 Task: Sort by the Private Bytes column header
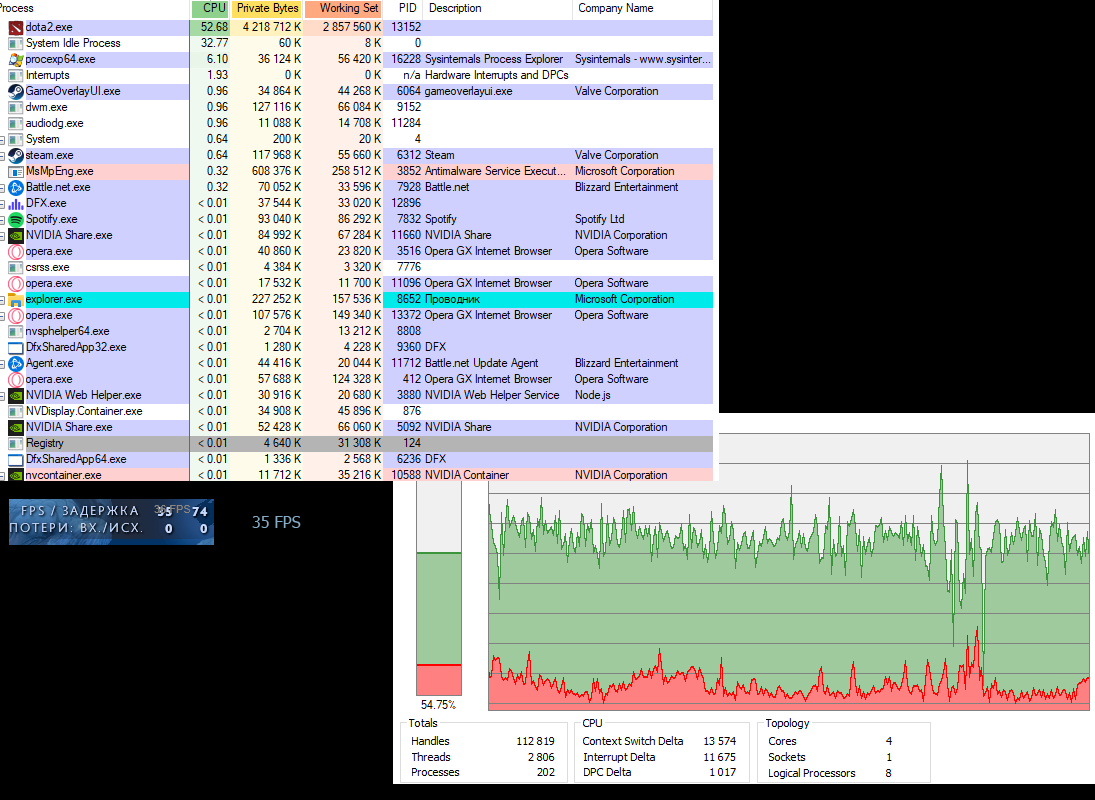pos(267,8)
